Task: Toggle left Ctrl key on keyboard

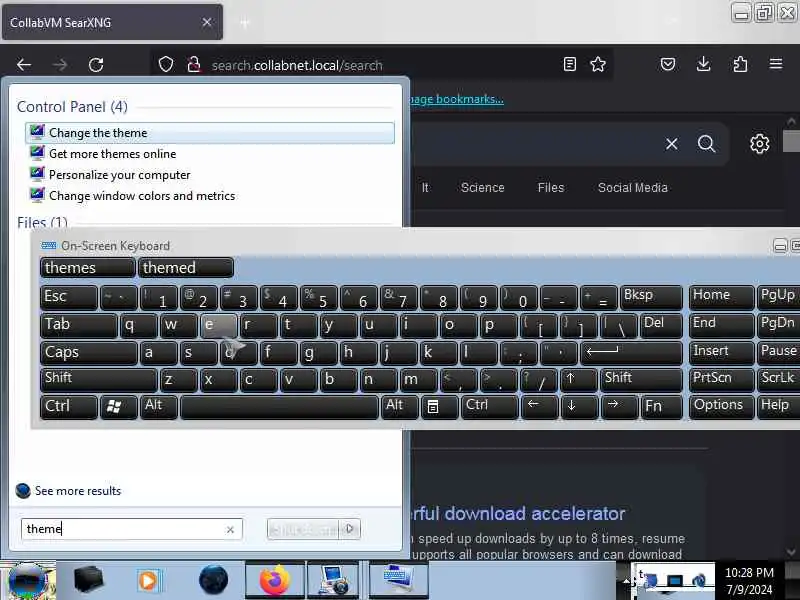Action: tap(68, 407)
